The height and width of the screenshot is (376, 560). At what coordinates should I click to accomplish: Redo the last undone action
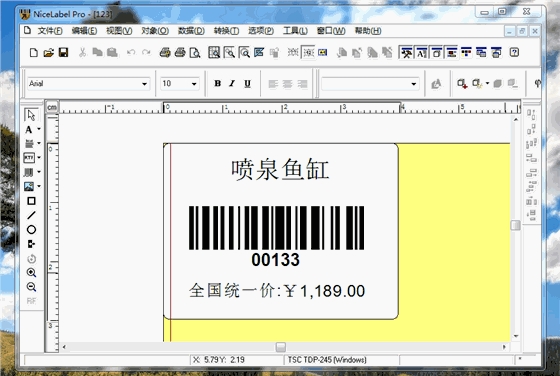pos(146,53)
